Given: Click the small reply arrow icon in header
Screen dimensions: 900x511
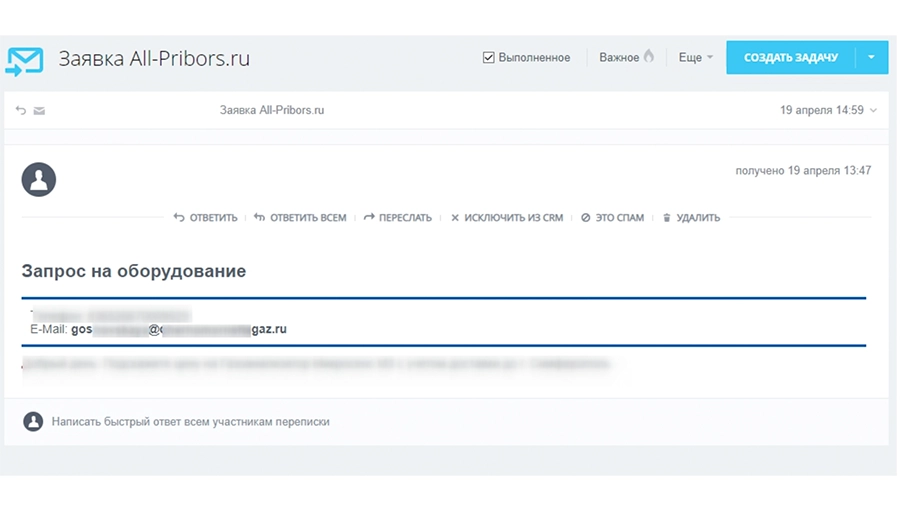Looking at the screenshot, I should pos(21,111).
